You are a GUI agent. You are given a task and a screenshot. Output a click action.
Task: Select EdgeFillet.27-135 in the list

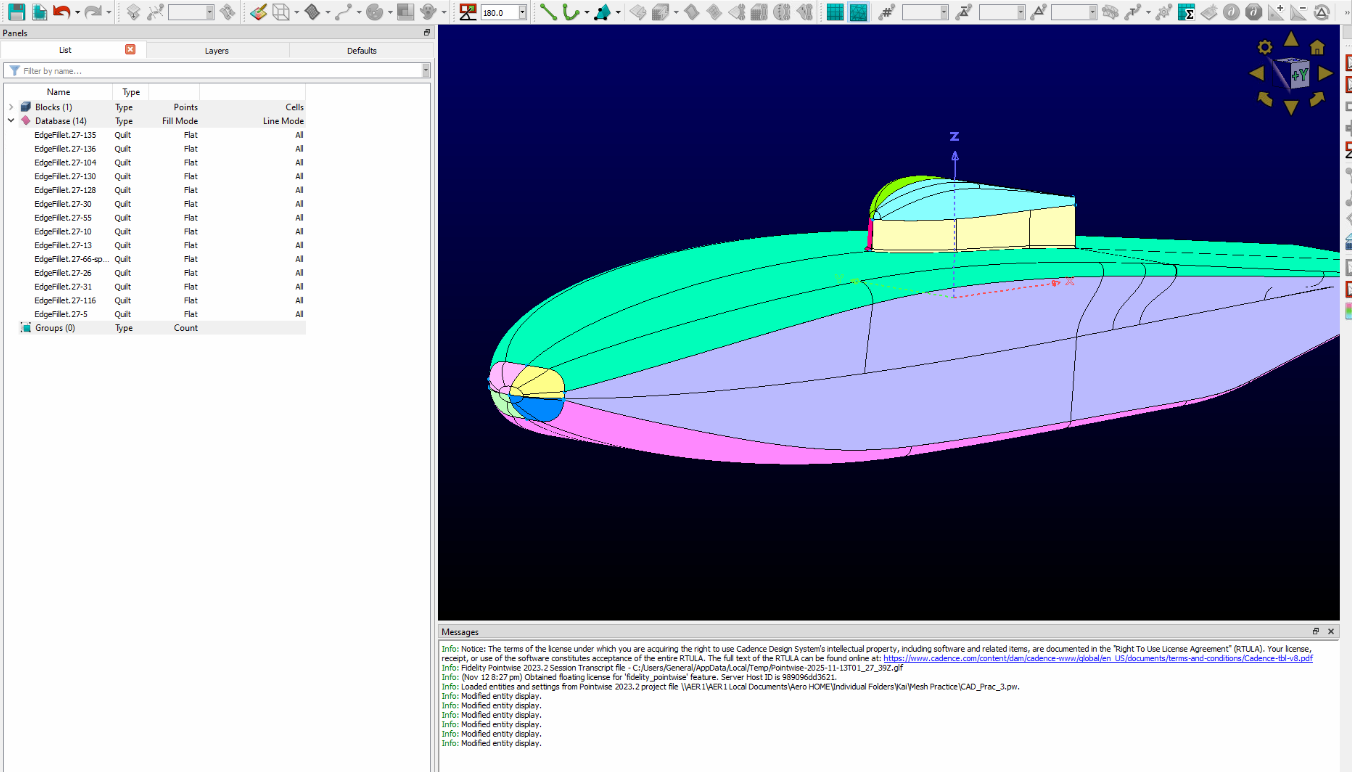coord(65,135)
